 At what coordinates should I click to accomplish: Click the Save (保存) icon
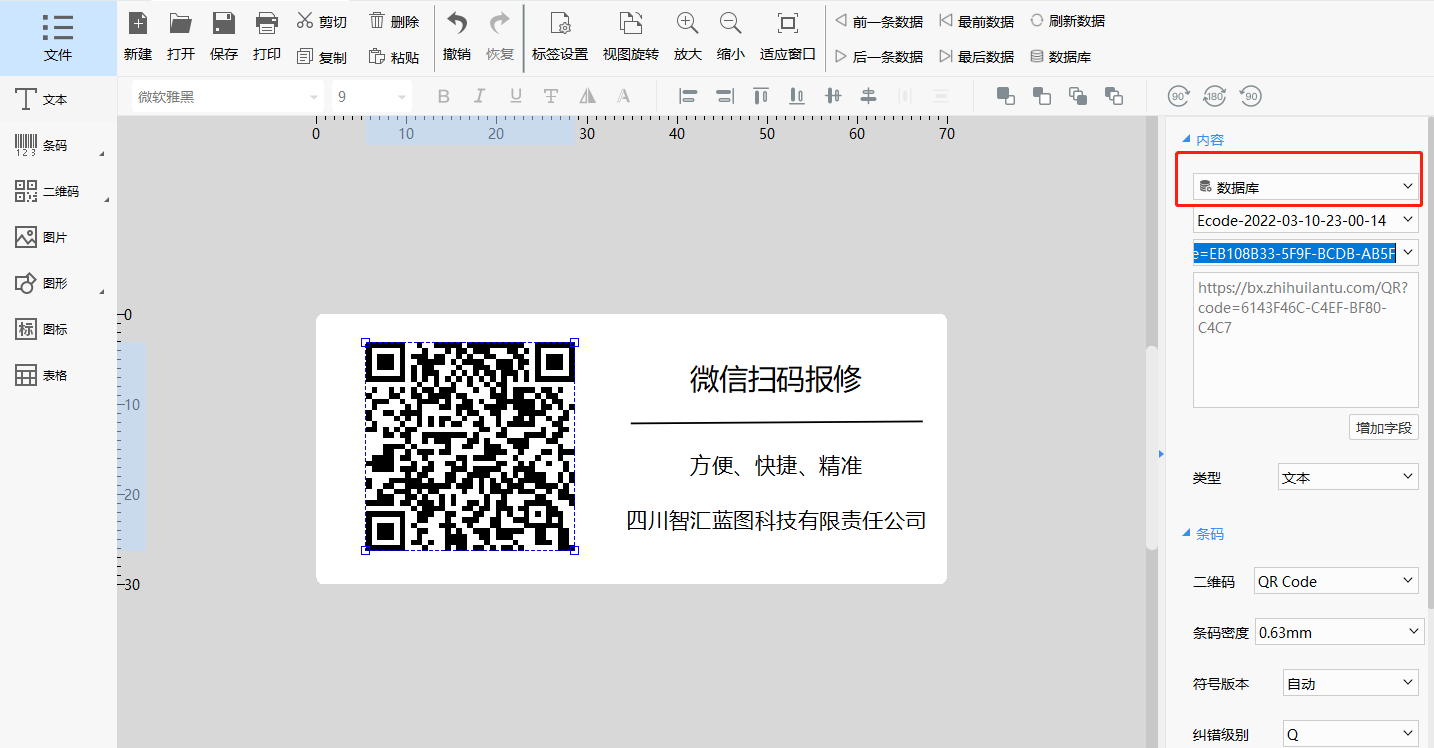(224, 37)
